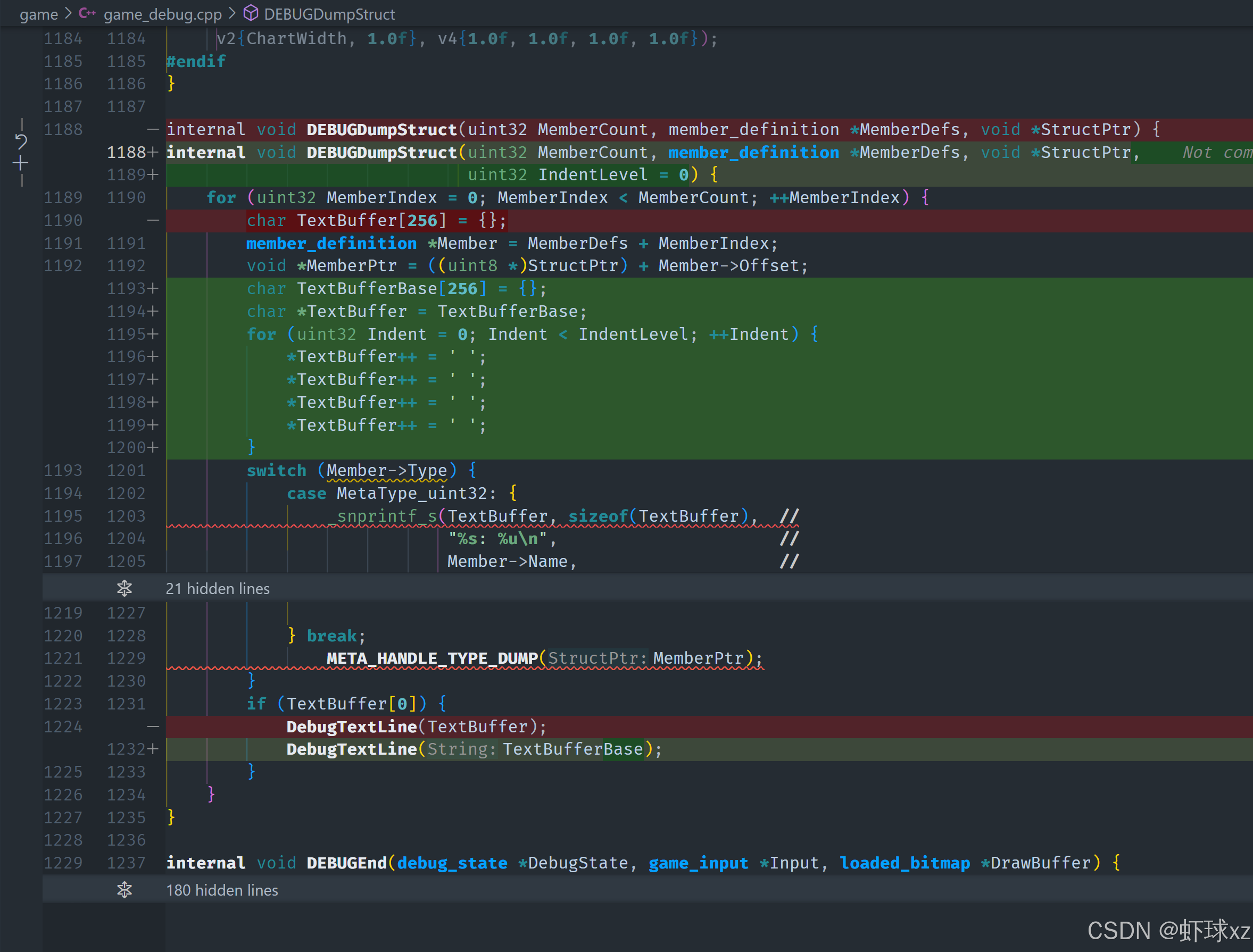Expand the 180 hidden lines region
Viewport: 1253px width, 952px height.
coord(222,890)
